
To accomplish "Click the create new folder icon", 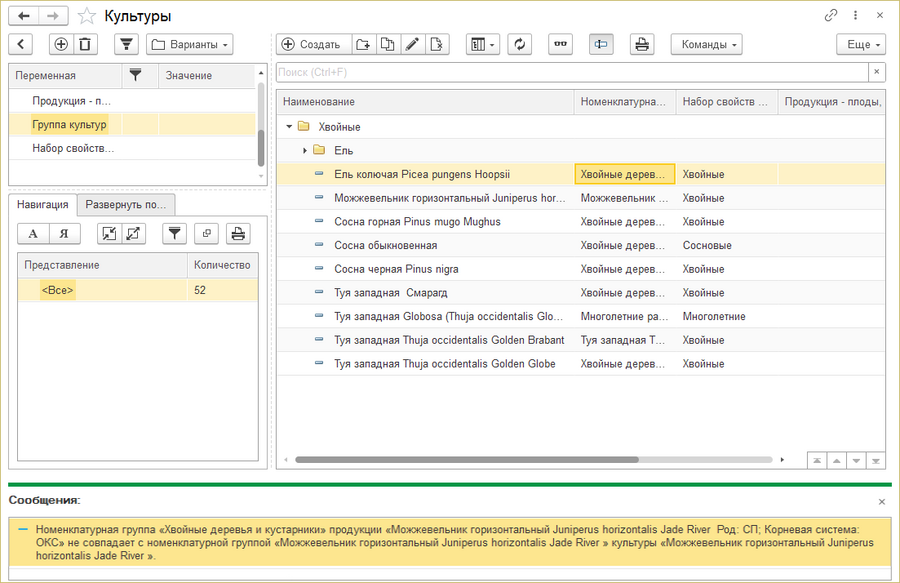I will tap(363, 44).
